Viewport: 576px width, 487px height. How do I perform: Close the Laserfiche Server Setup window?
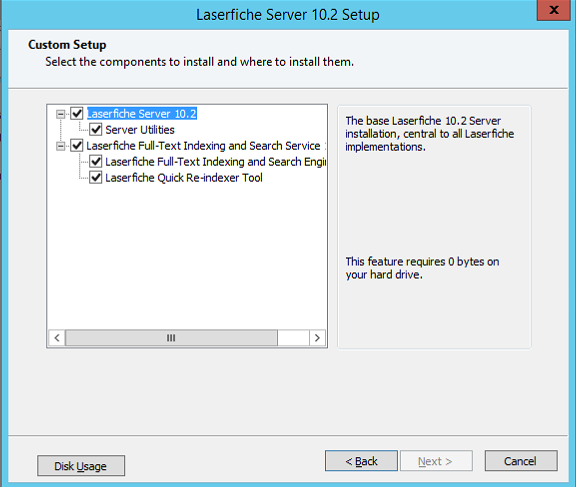[554, 10]
